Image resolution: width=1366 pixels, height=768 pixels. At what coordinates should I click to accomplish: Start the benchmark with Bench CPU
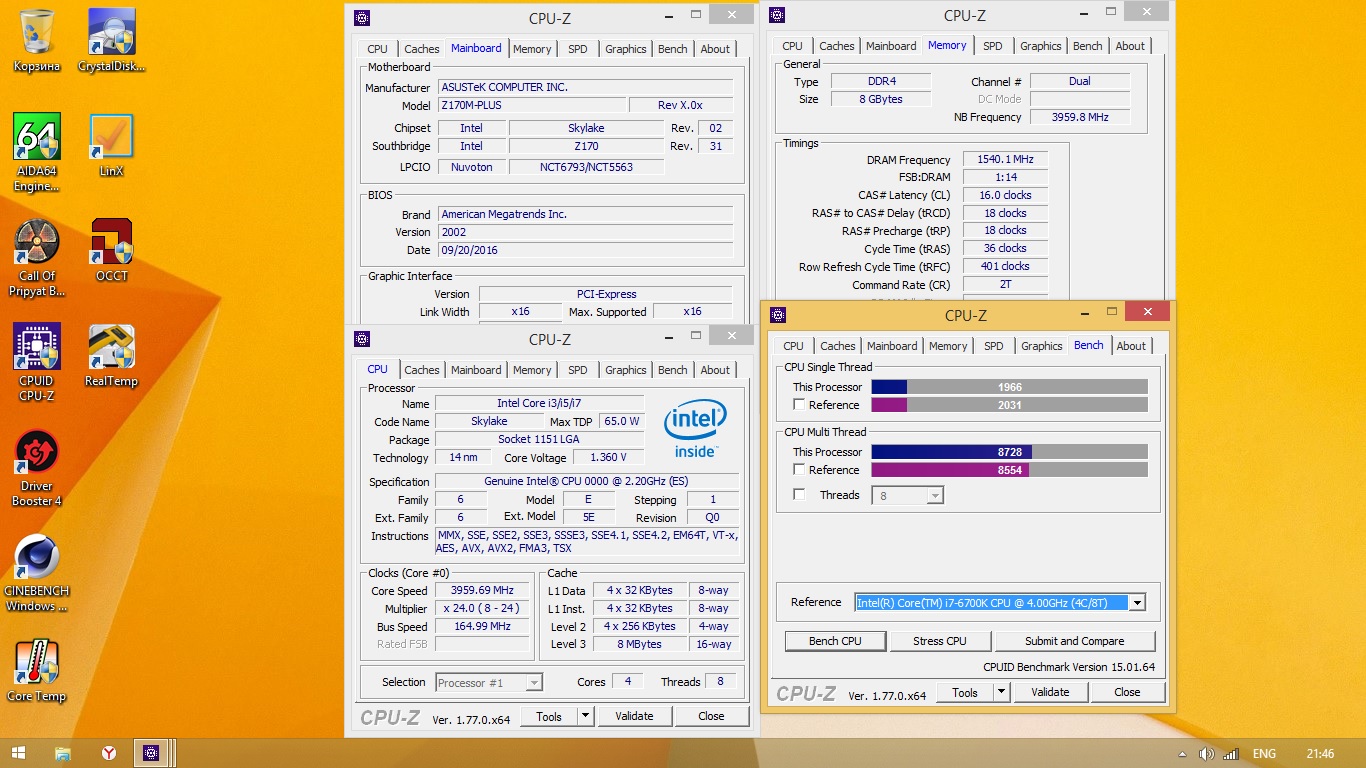836,641
